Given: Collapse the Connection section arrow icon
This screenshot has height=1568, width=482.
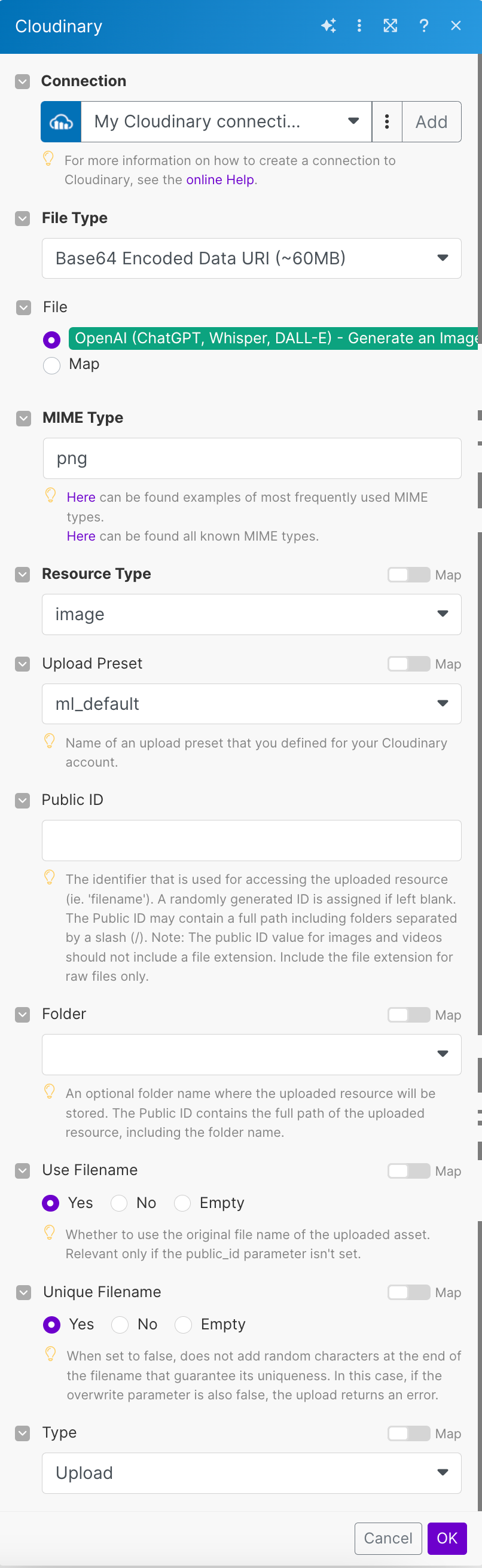Looking at the screenshot, I should tap(23, 81).
